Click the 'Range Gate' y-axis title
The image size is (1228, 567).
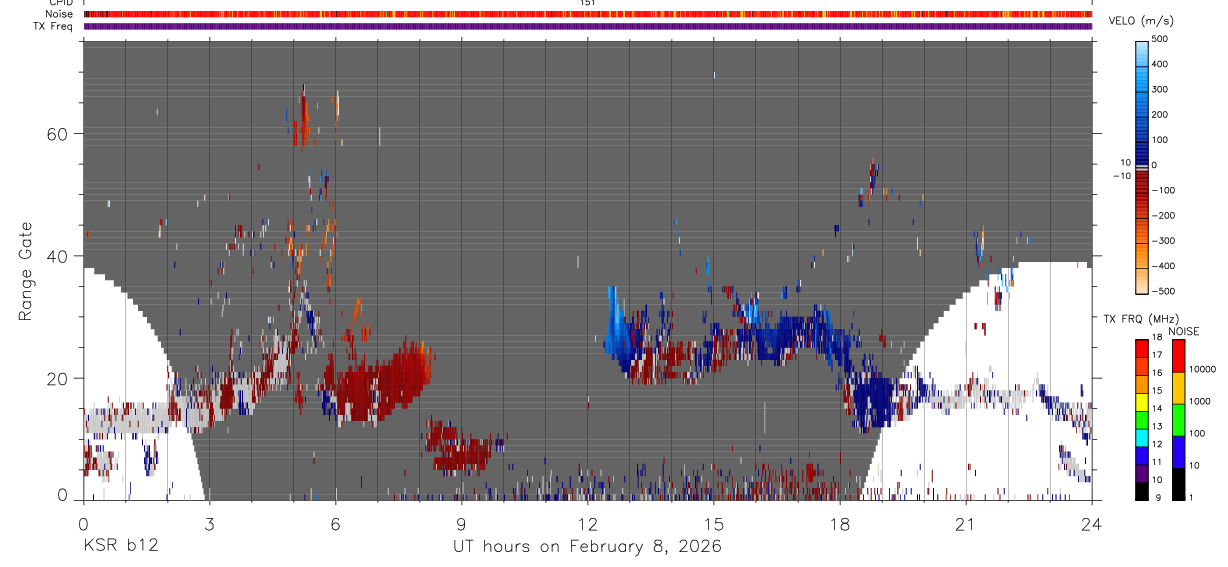(25, 271)
